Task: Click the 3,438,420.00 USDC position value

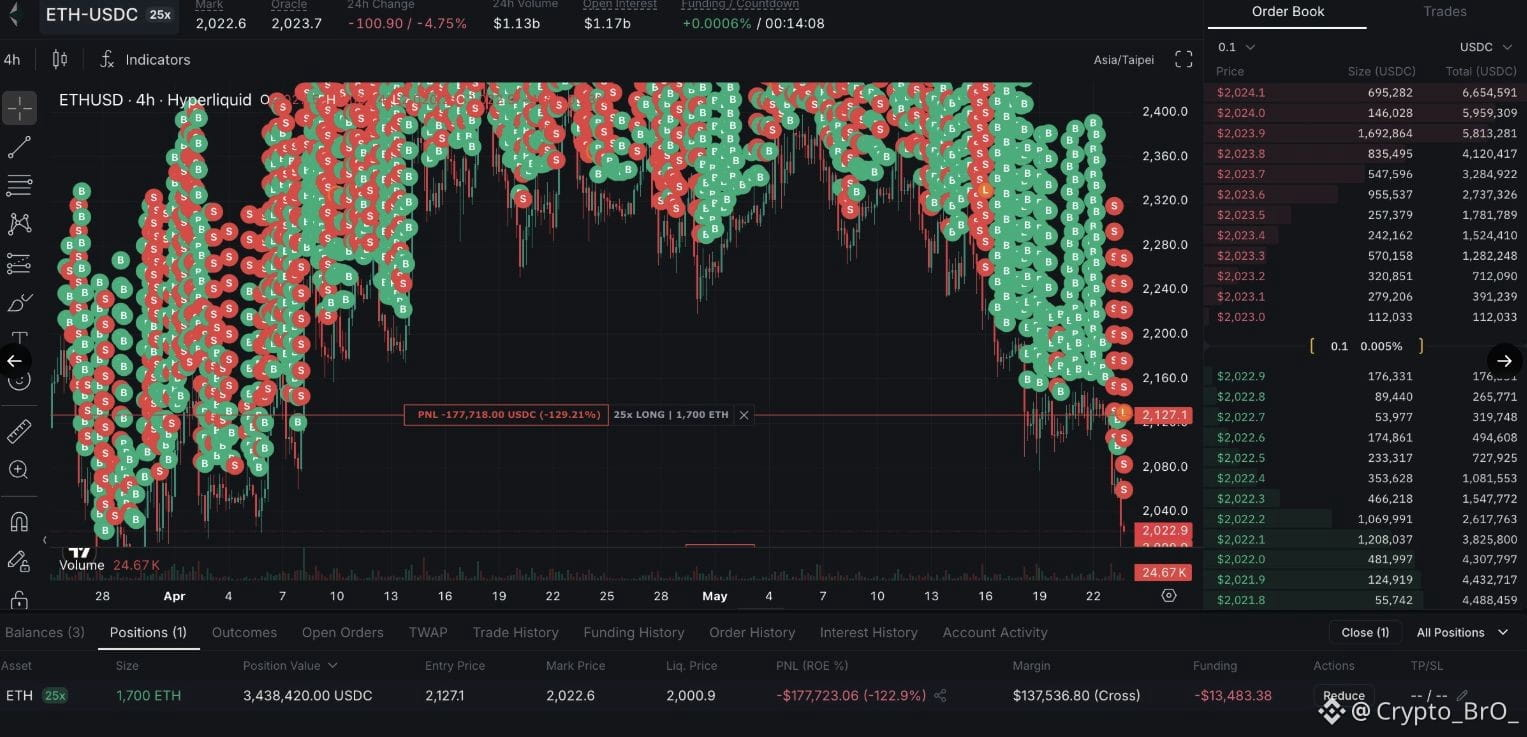Action: point(308,695)
